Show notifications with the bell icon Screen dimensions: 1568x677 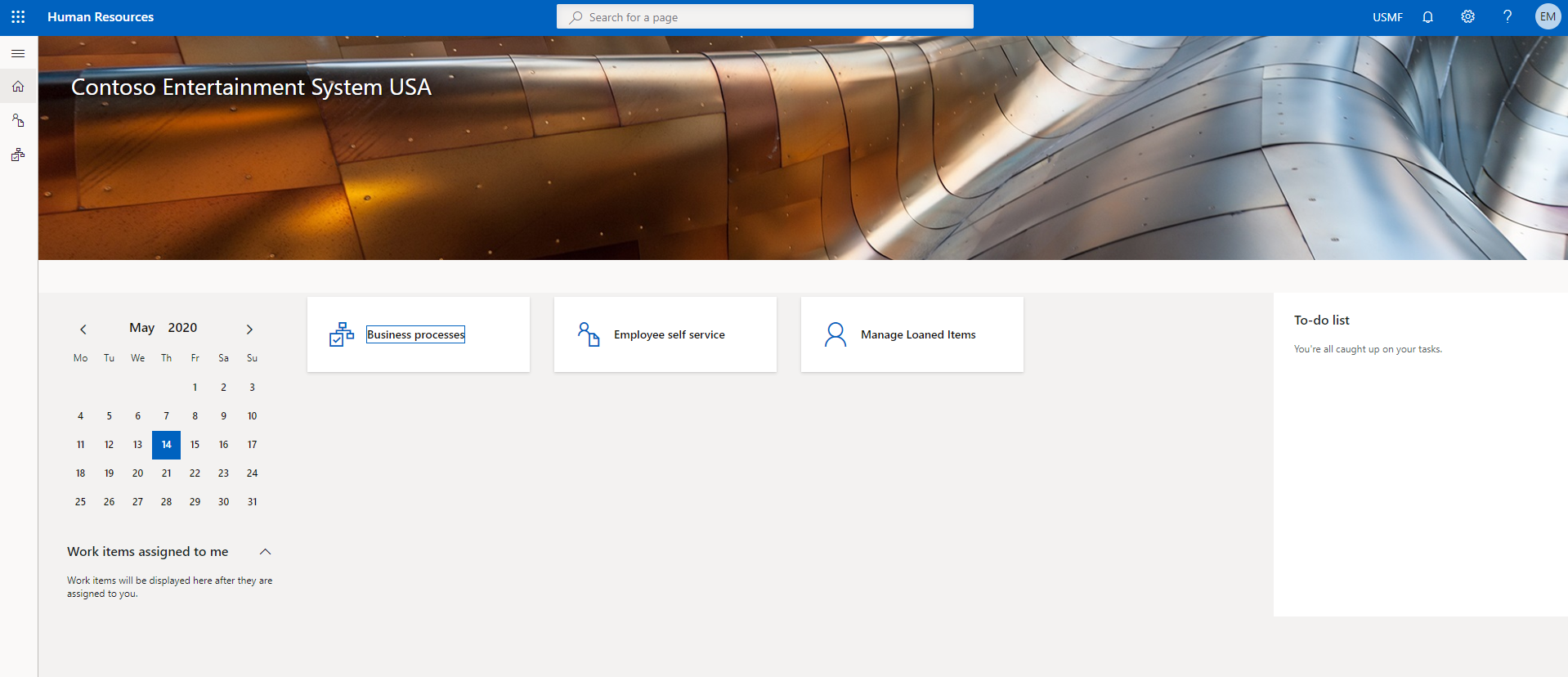(x=1427, y=17)
